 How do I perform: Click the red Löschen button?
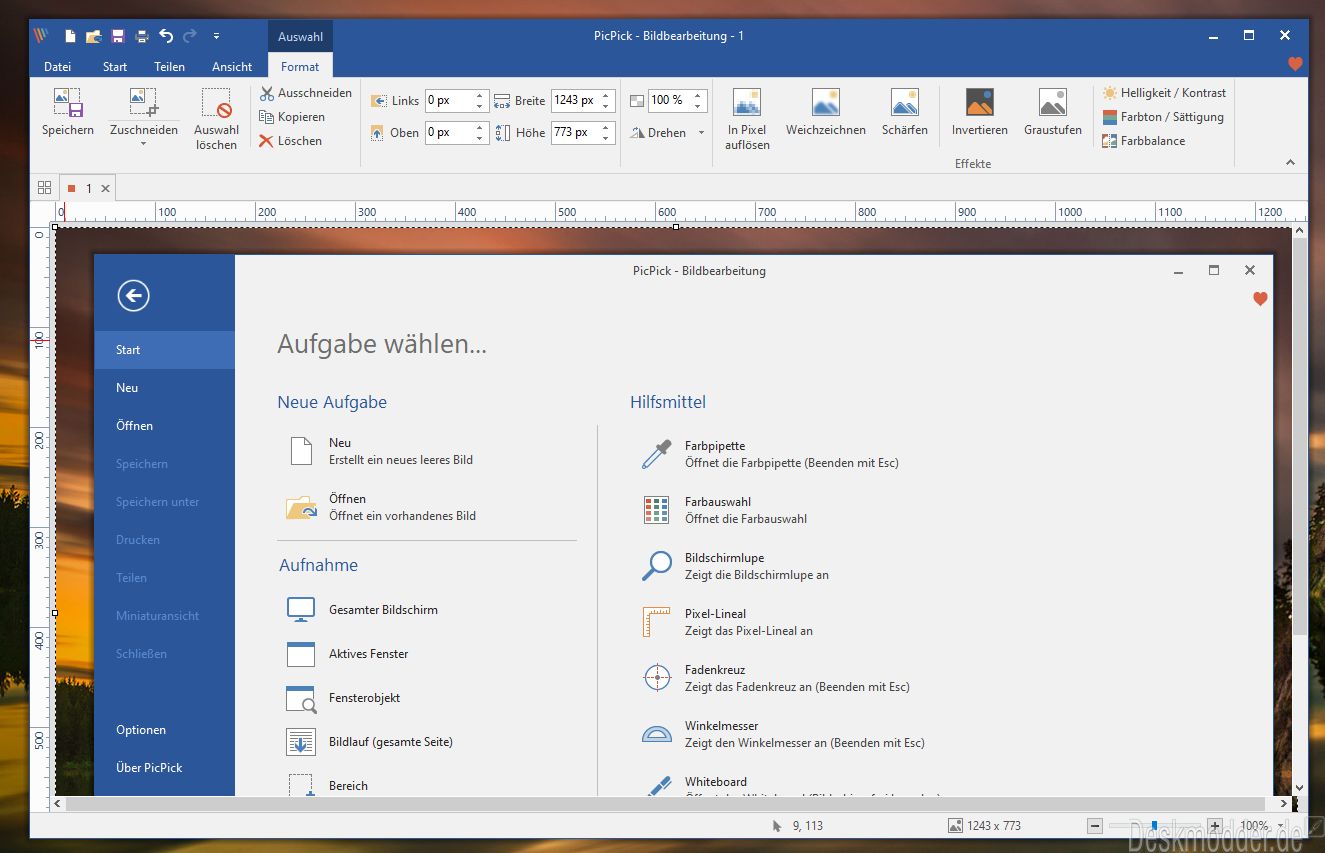290,141
